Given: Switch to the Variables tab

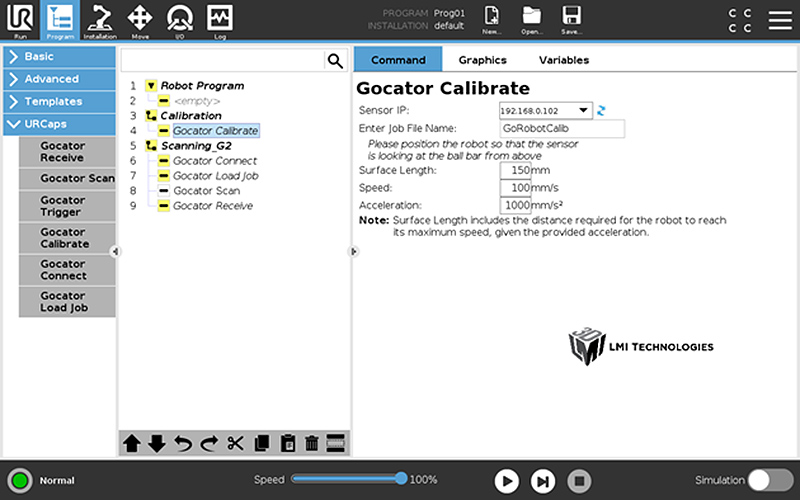Looking at the screenshot, I should (x=564, y=60).
